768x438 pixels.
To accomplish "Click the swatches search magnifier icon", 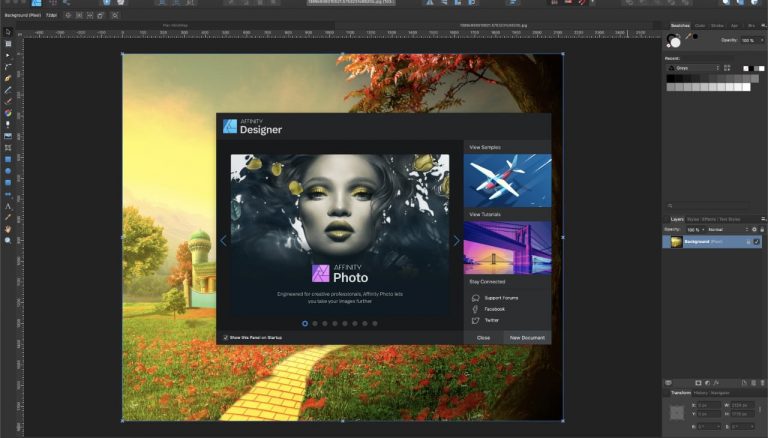I will [x=670, y=206].
